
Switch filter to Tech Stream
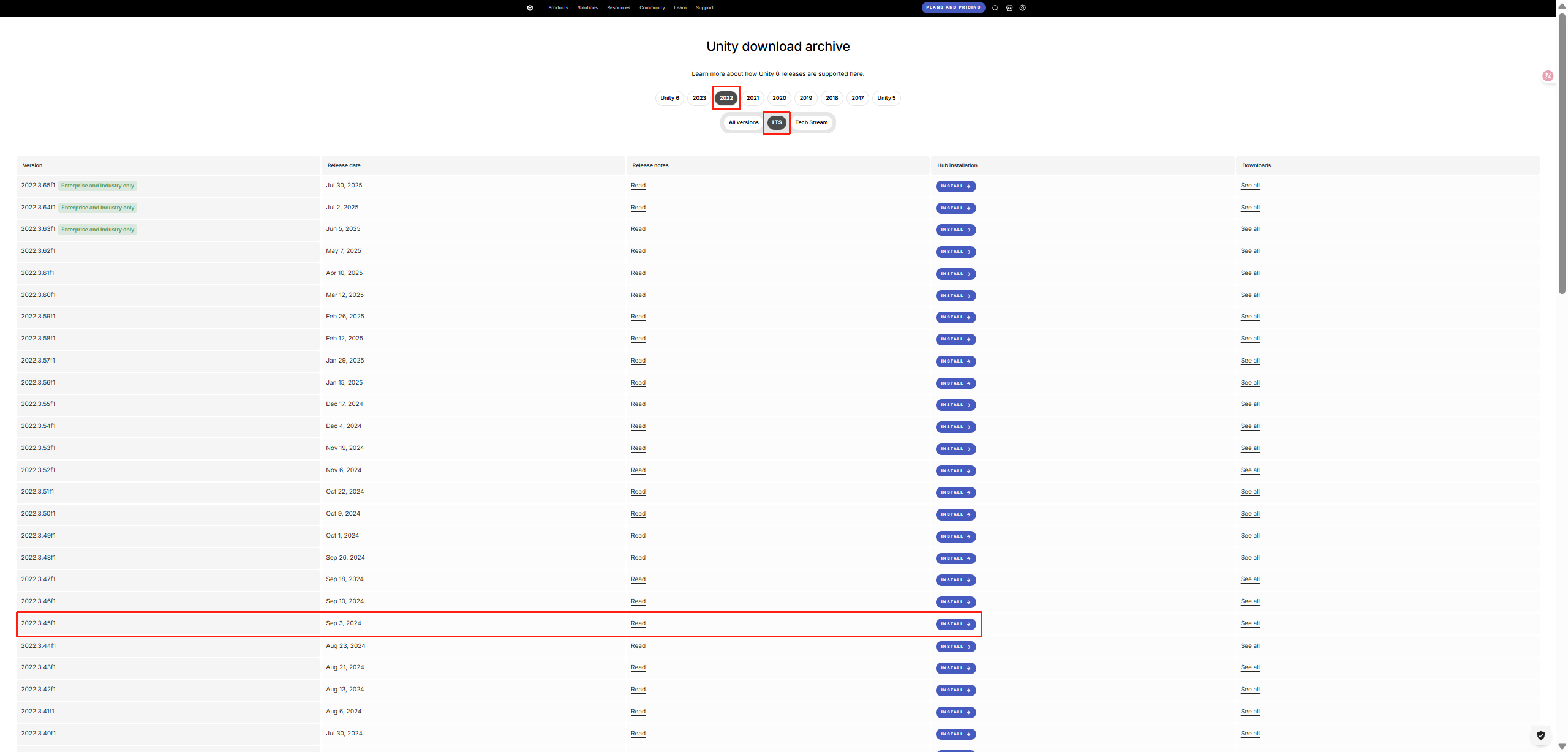(811, 122)
